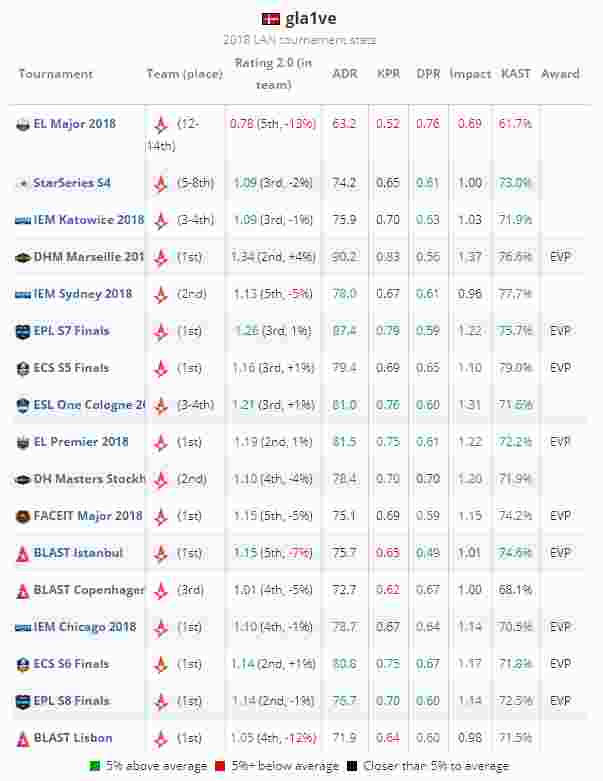Click the Impact column header

(x=470, y=74)
